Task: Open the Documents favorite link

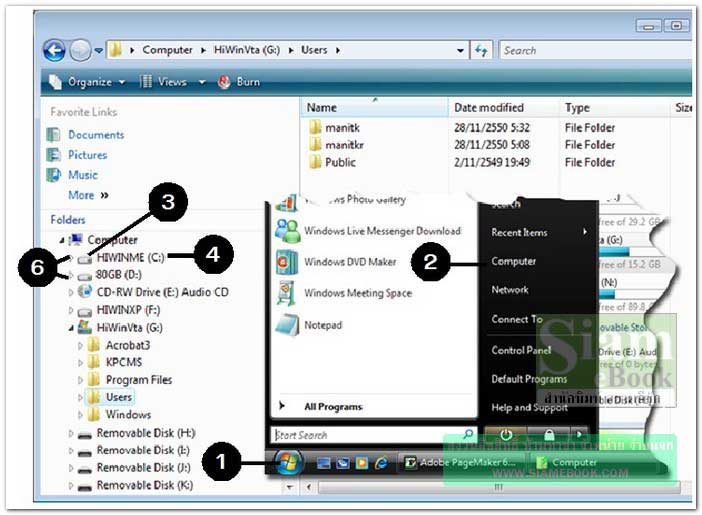Action: point(96,135)
